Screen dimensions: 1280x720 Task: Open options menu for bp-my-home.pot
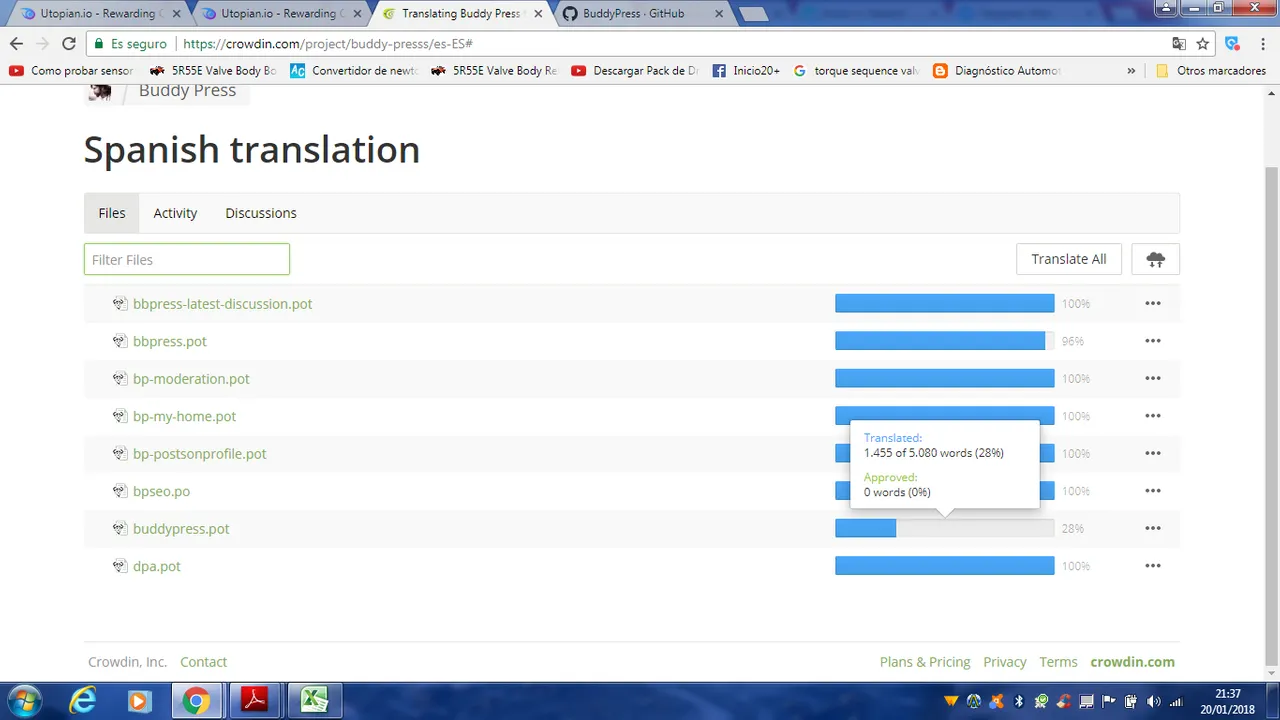[1153, 416]
